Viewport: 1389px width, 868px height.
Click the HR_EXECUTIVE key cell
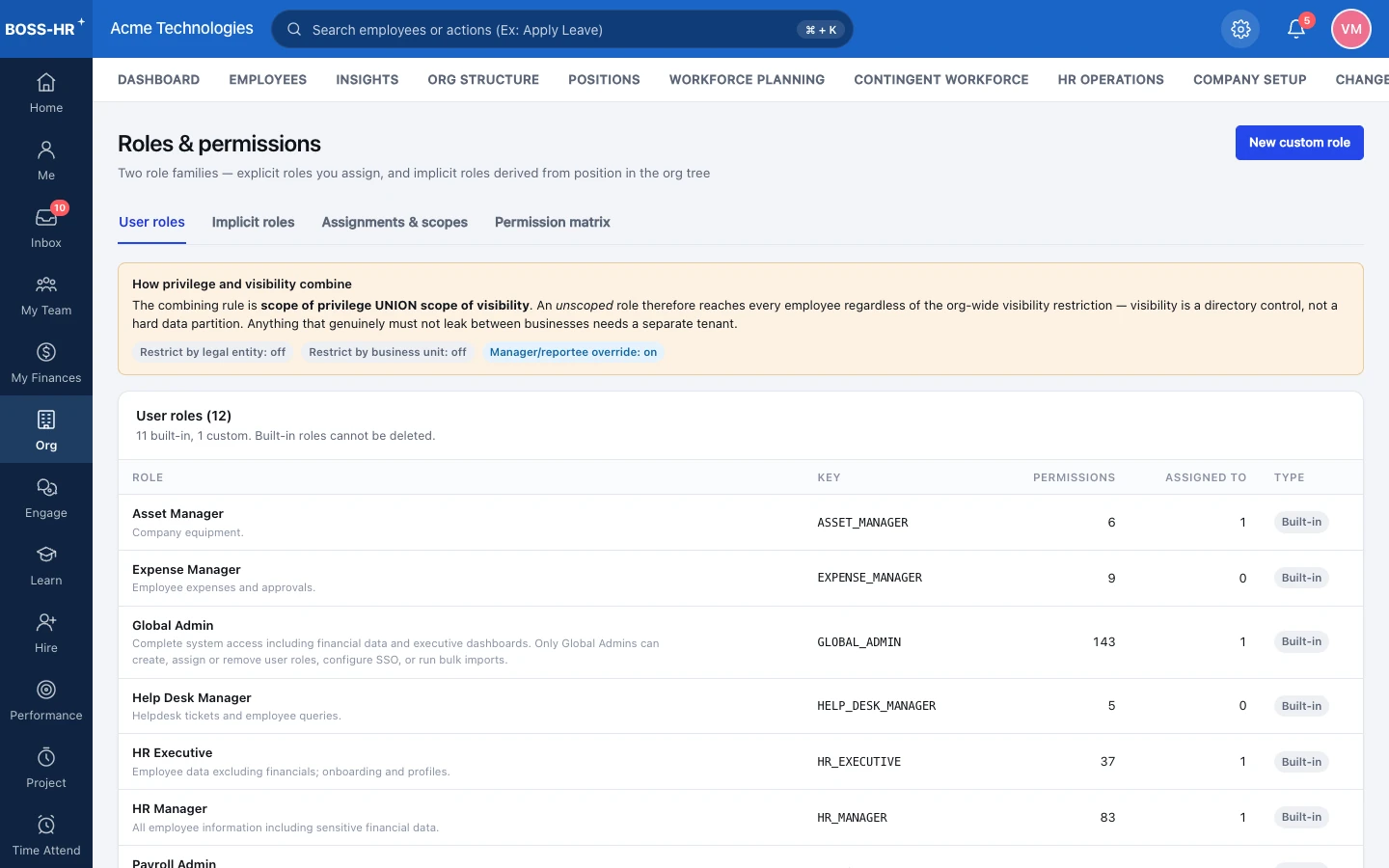(x=859, y=762)
